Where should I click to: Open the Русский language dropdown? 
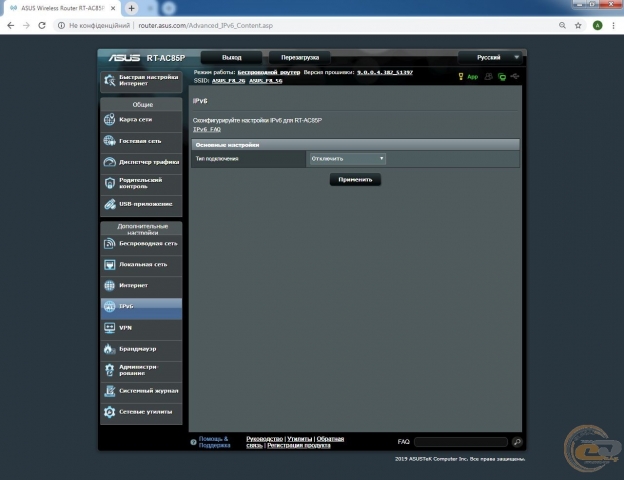[x=490, y=57]
